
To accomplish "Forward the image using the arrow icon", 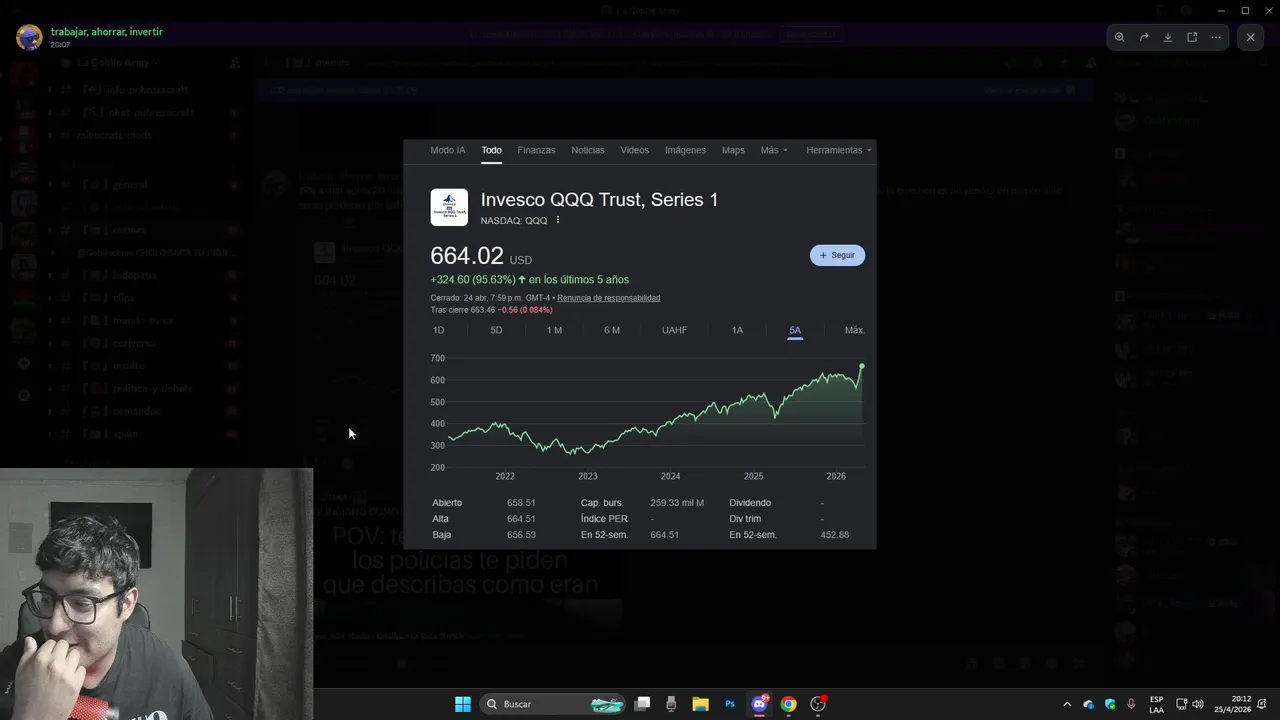I will [1144, 37].
